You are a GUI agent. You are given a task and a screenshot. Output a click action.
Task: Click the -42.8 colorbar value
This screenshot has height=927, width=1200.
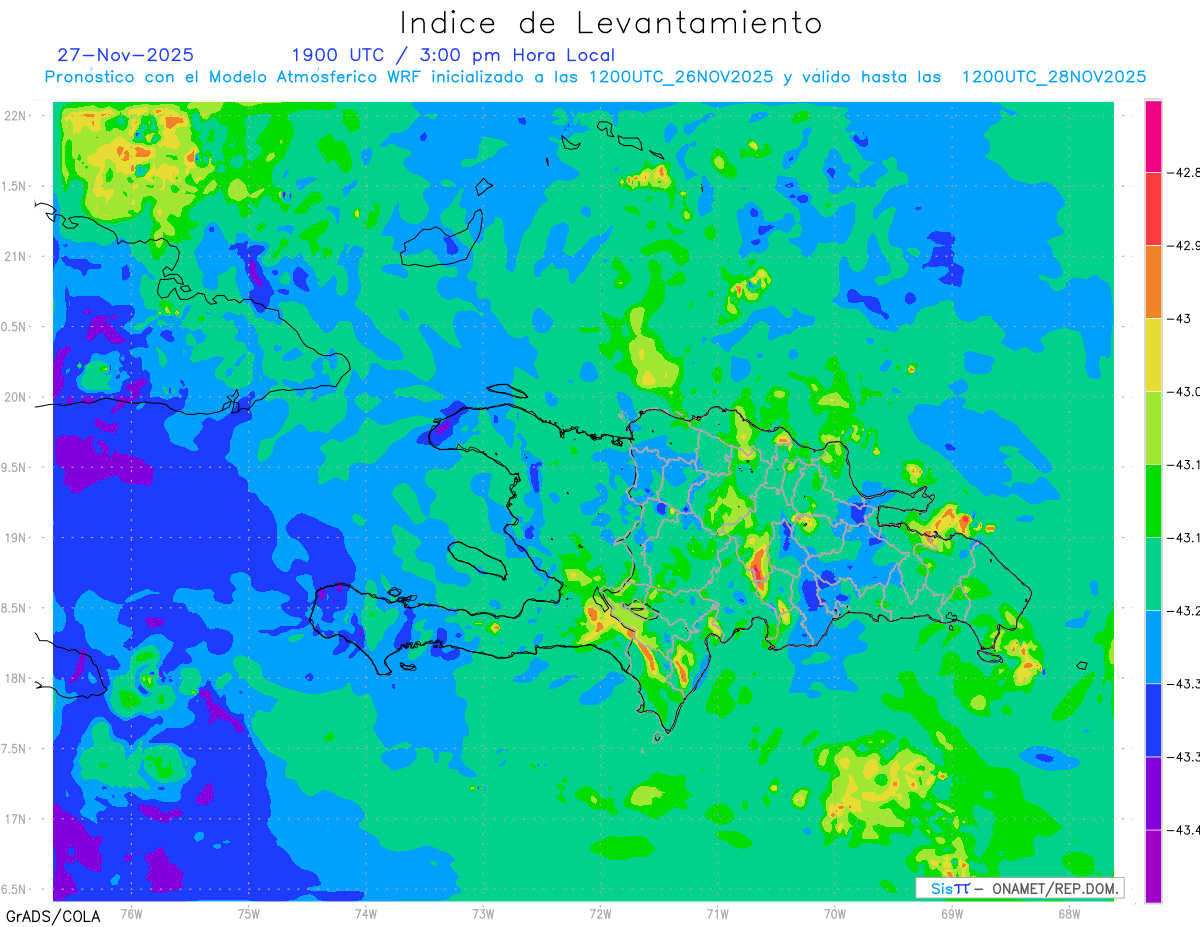coord(1183,173)
